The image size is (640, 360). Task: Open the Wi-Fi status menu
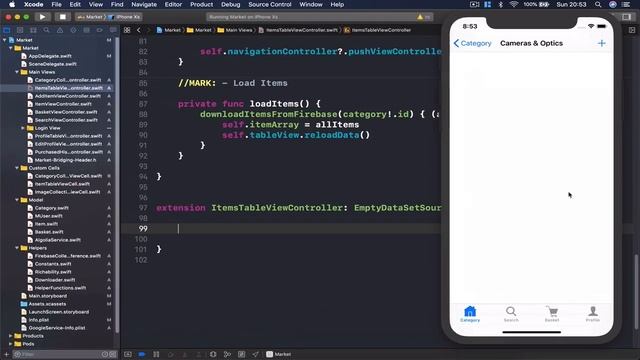[513, 4]
